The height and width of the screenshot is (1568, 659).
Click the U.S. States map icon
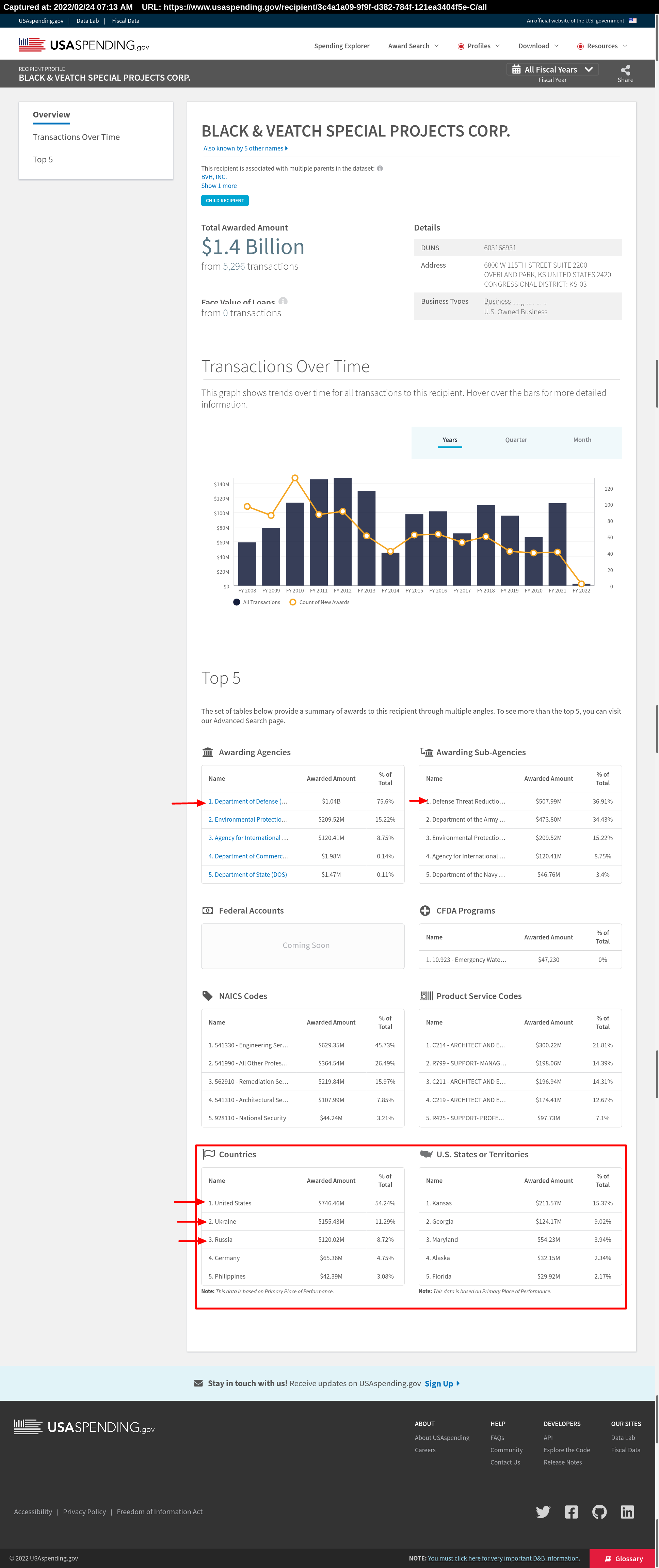pyautogui.click(x=426, y=1154)
